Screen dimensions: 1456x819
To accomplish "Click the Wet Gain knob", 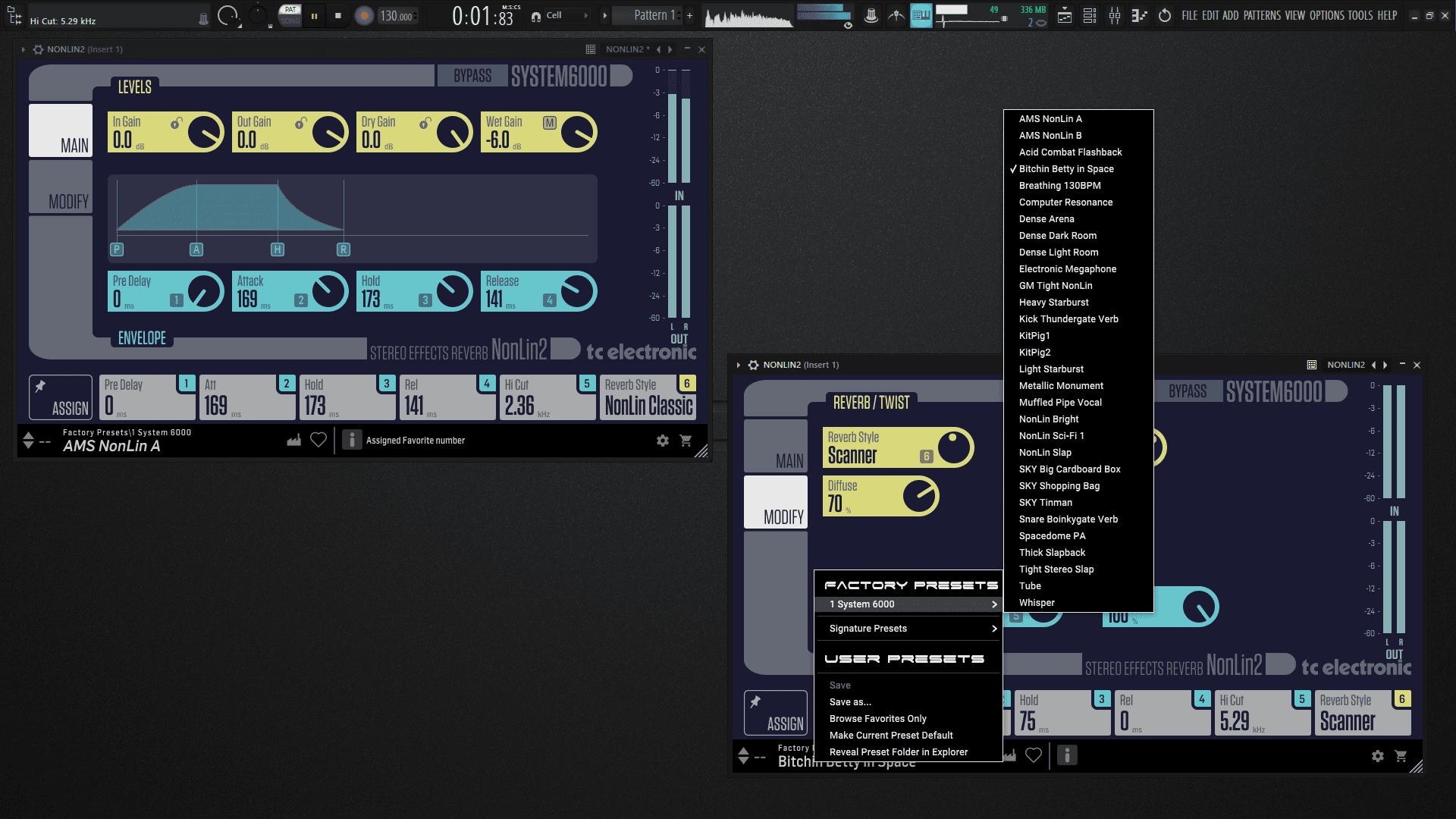I will tap(578, 133).
